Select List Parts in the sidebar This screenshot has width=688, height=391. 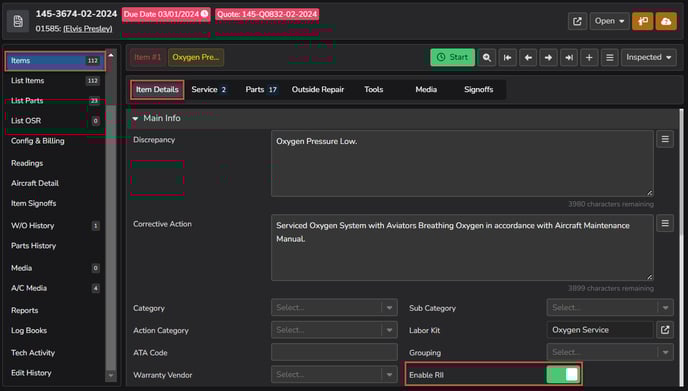click(x=55, y=100)
